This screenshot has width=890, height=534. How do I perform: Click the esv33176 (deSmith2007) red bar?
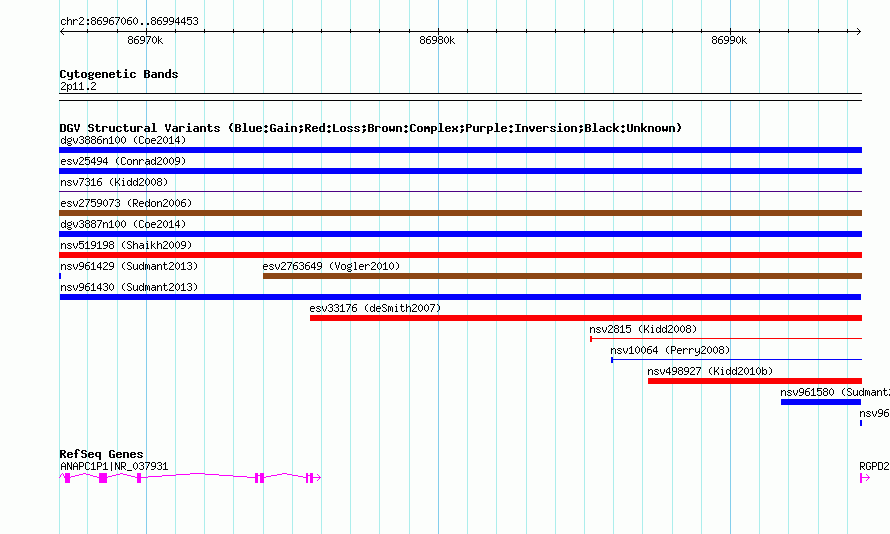[x=586, y=318]
